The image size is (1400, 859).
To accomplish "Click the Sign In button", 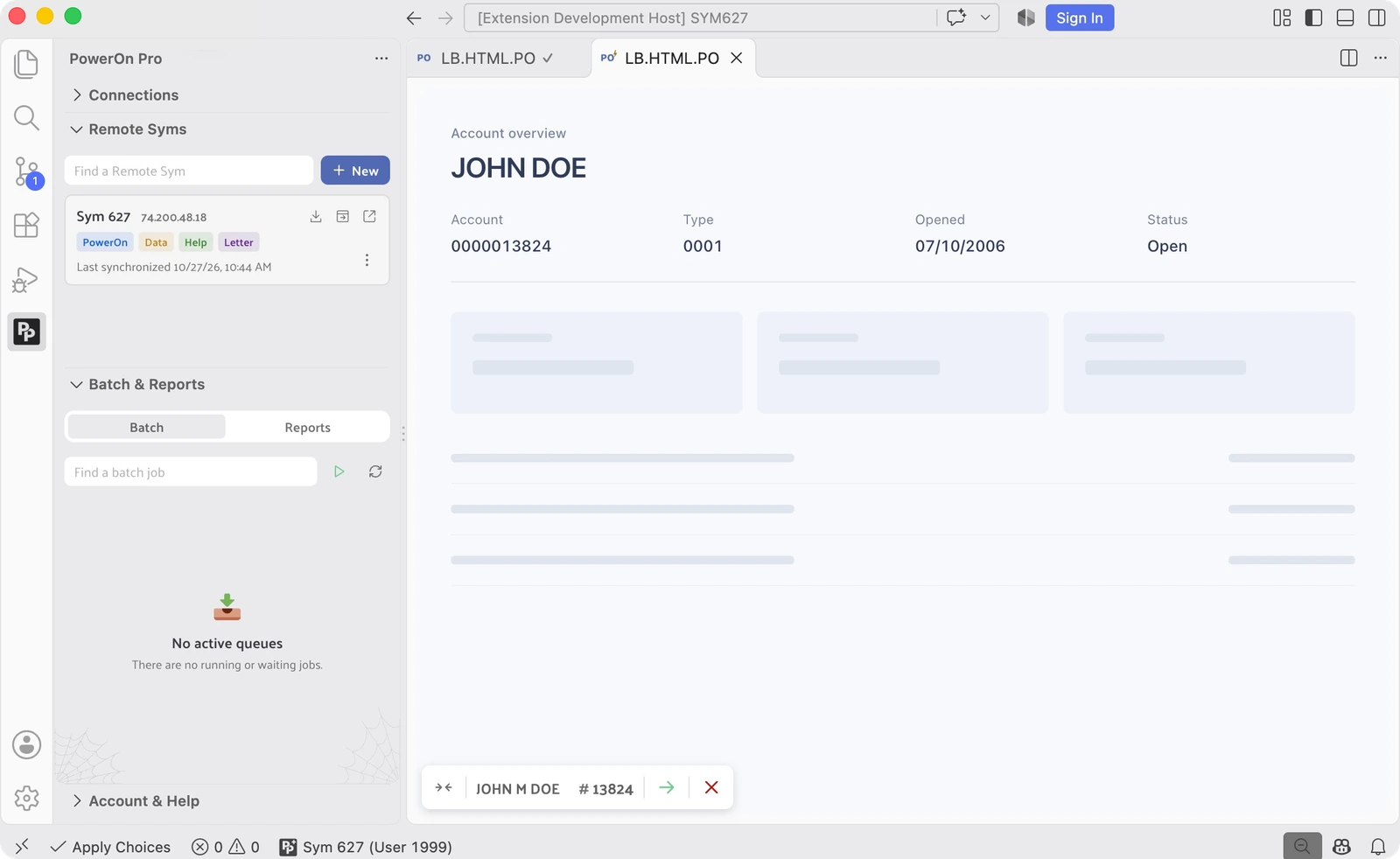I will pos(1080,17).
